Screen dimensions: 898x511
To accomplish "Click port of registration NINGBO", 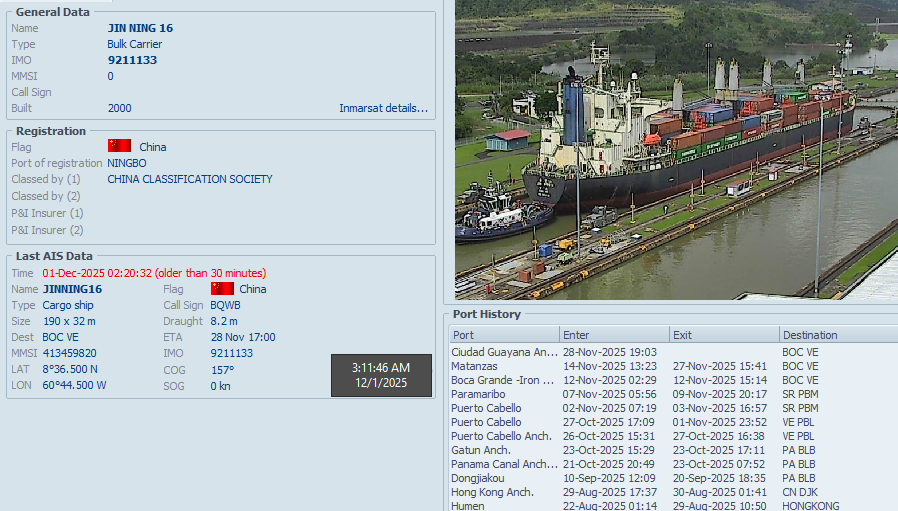I will (x=127, y=163).
